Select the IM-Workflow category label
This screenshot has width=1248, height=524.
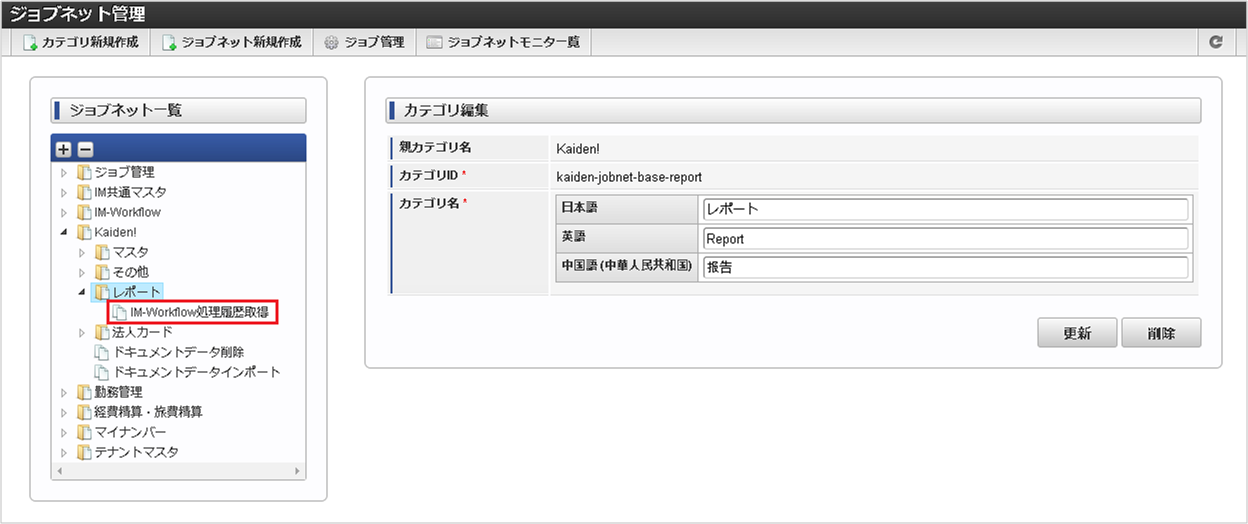click(x=128, y=212)
